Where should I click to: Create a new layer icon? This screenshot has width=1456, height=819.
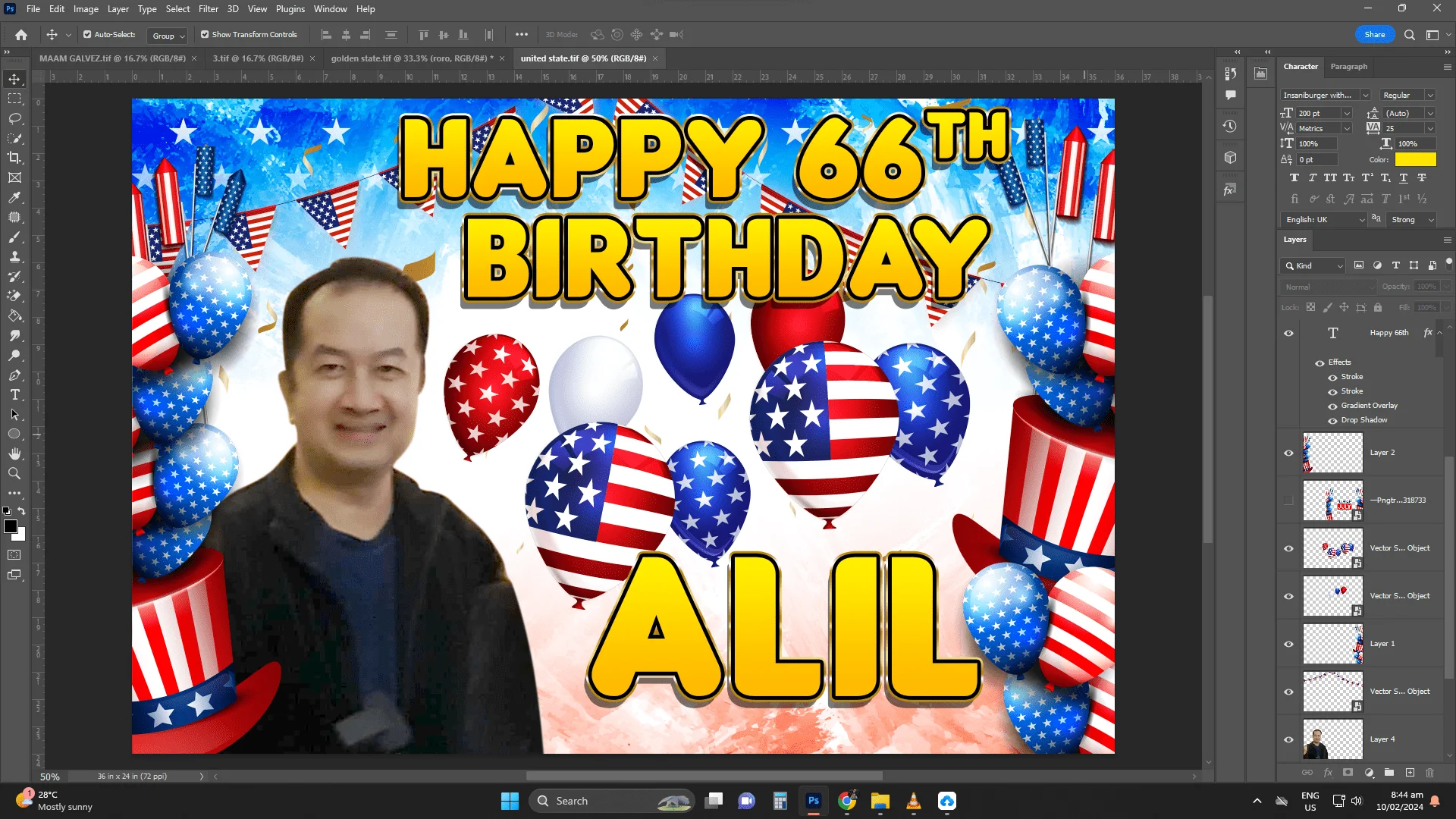pyautogui.click(x=1410, y=773)
